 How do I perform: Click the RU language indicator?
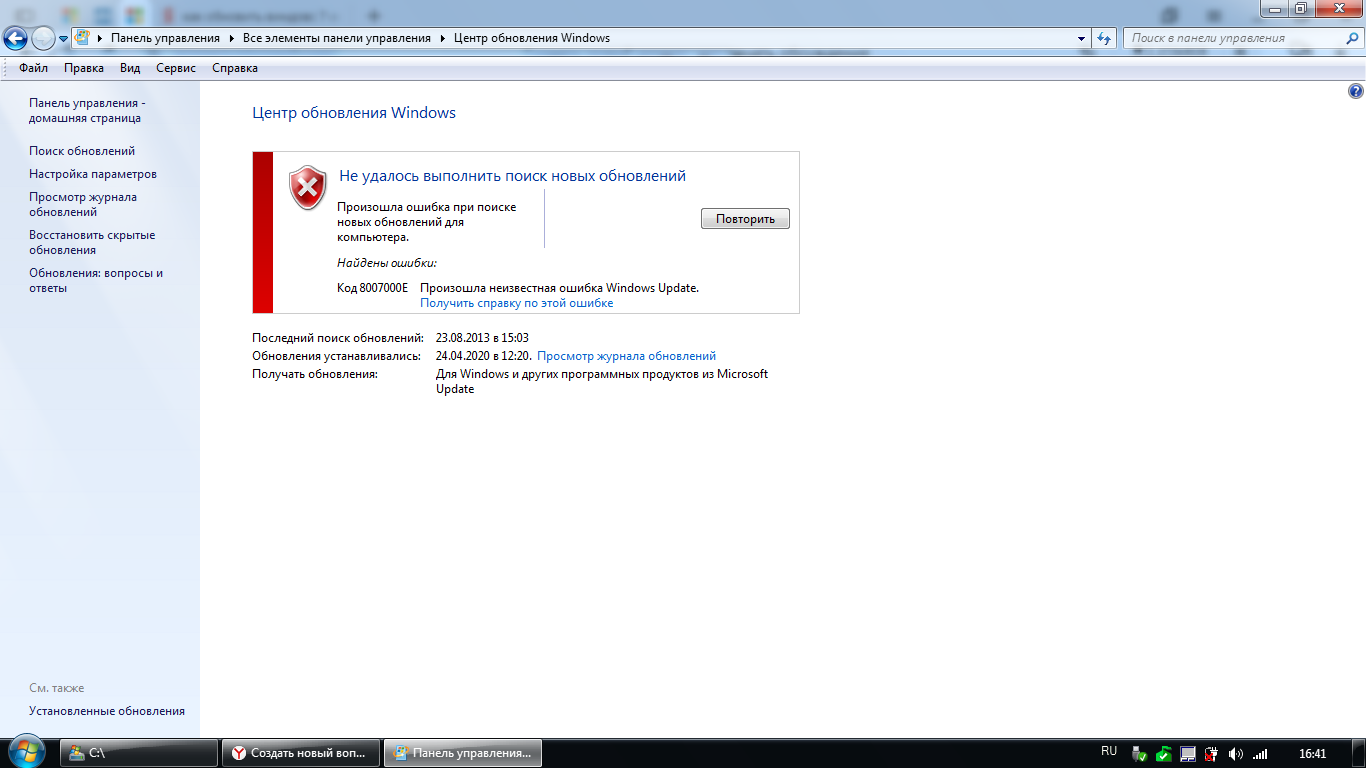click(x=1108, y=751)
